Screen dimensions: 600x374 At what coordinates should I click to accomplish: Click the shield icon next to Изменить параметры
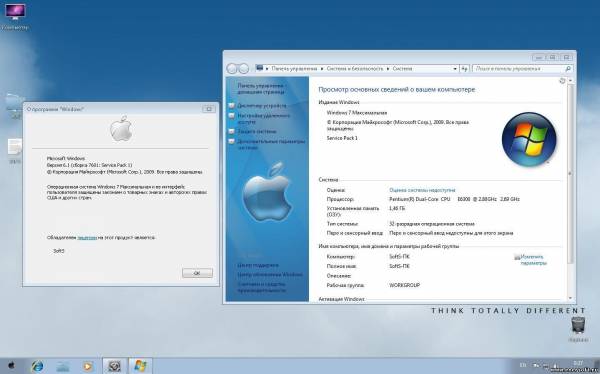pyautogui.click(x=517, y=257)
